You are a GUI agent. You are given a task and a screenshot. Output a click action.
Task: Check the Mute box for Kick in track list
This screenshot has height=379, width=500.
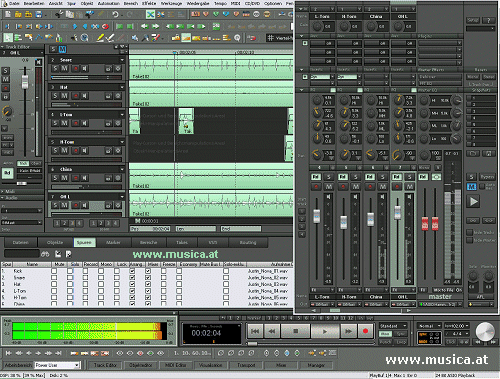click(54, 271)
